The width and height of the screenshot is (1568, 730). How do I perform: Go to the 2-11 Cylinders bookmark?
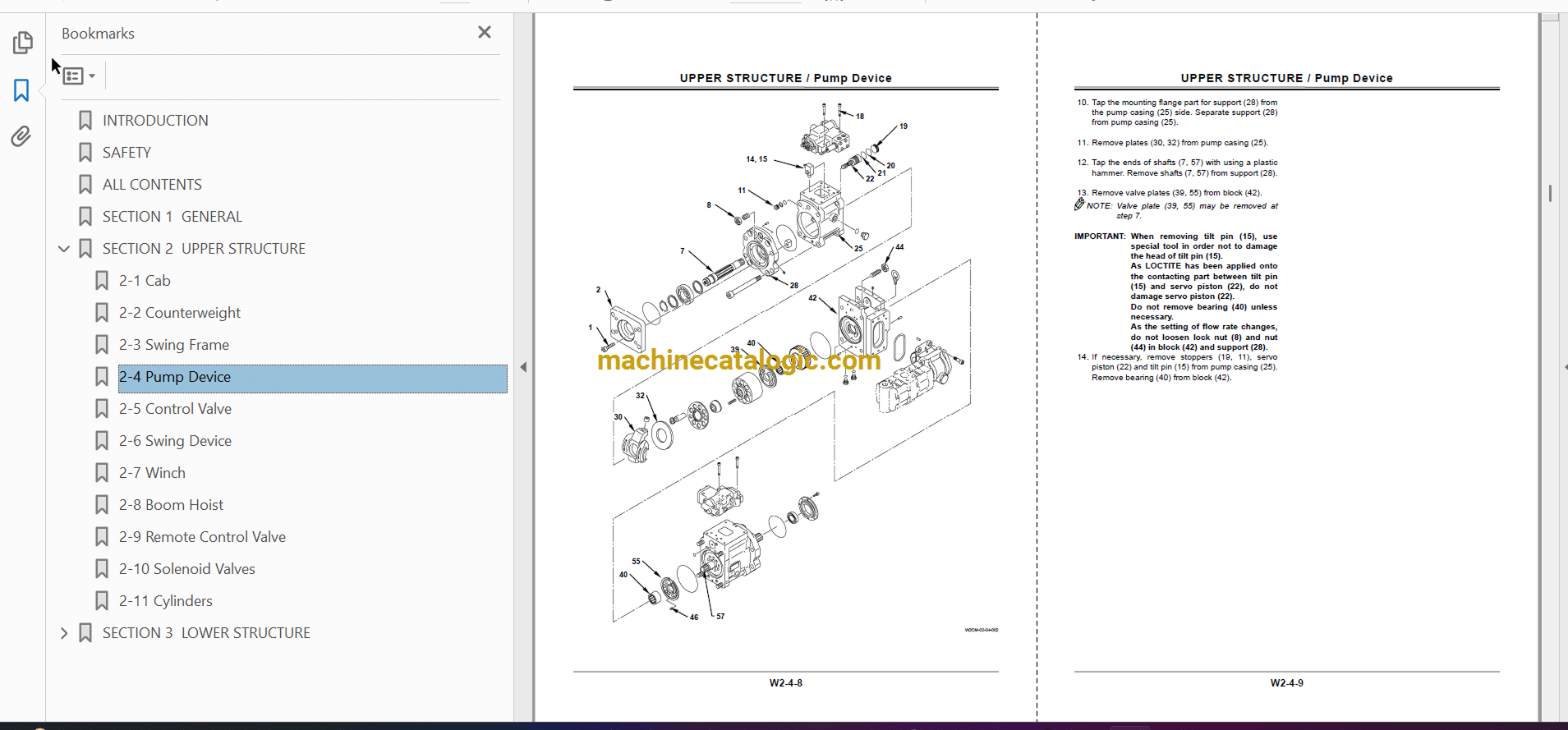click(166, 601)
